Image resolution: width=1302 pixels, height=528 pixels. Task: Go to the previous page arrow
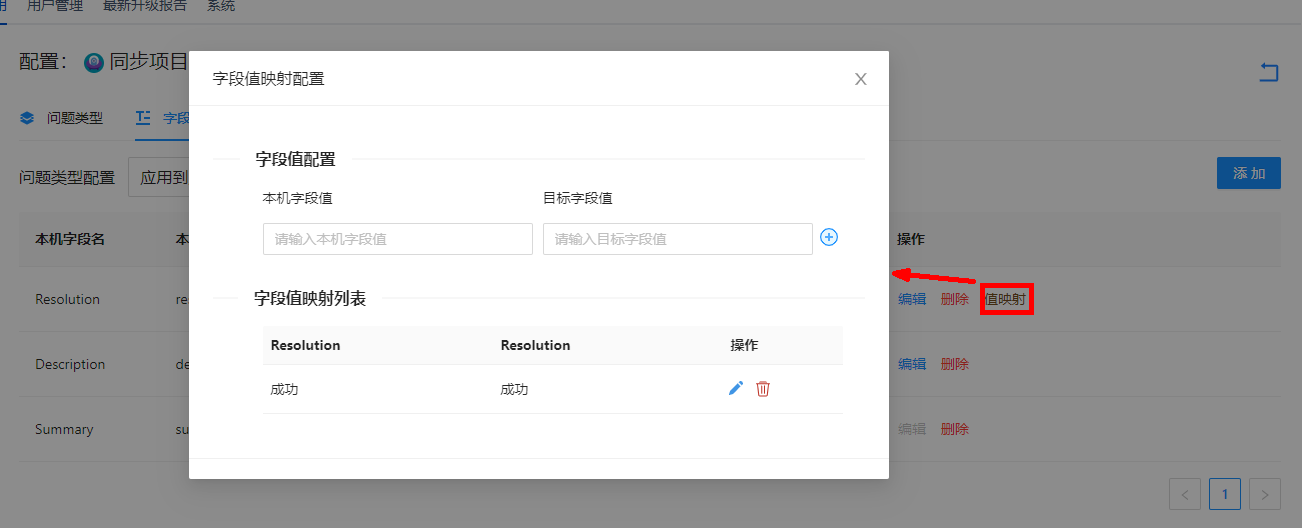(1185, 493)
